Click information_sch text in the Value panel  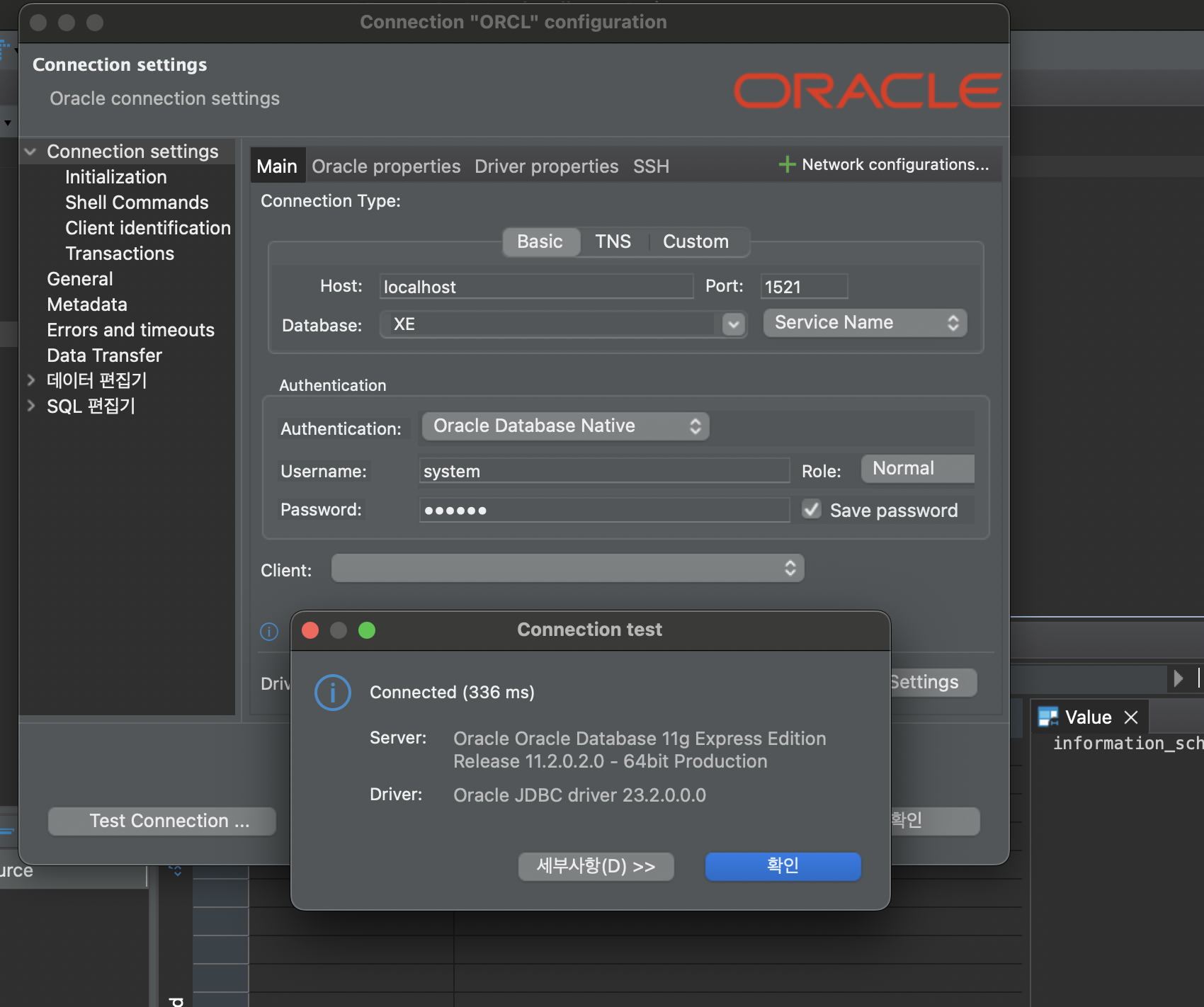coord(1128,743)
